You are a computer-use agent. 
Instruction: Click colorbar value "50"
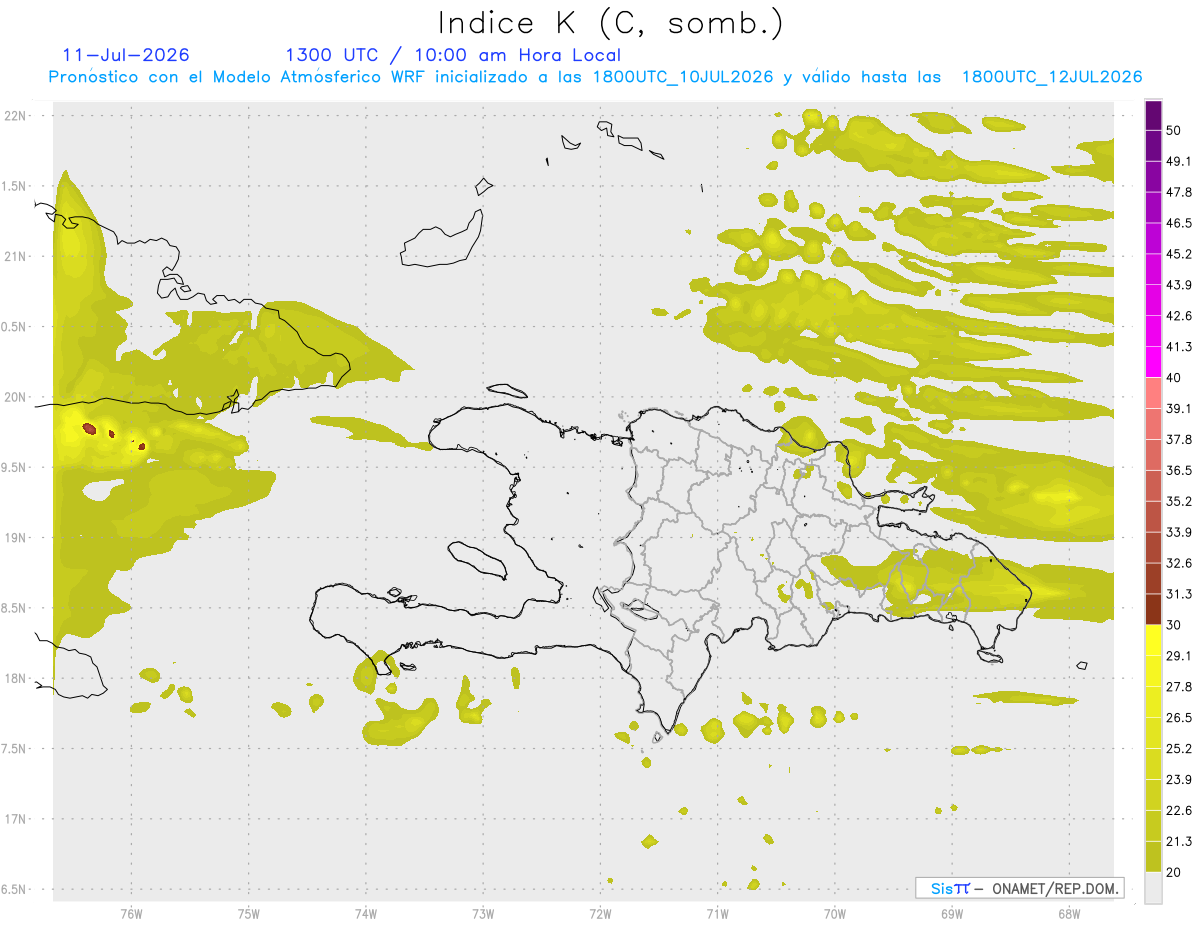pyautogui.click(x=1174, y=130)
